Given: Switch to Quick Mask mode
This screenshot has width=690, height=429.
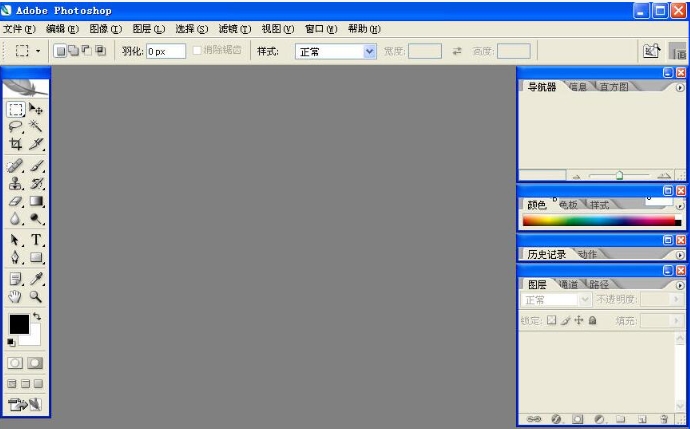Looking at the screenshot, I should pos(36,363).
